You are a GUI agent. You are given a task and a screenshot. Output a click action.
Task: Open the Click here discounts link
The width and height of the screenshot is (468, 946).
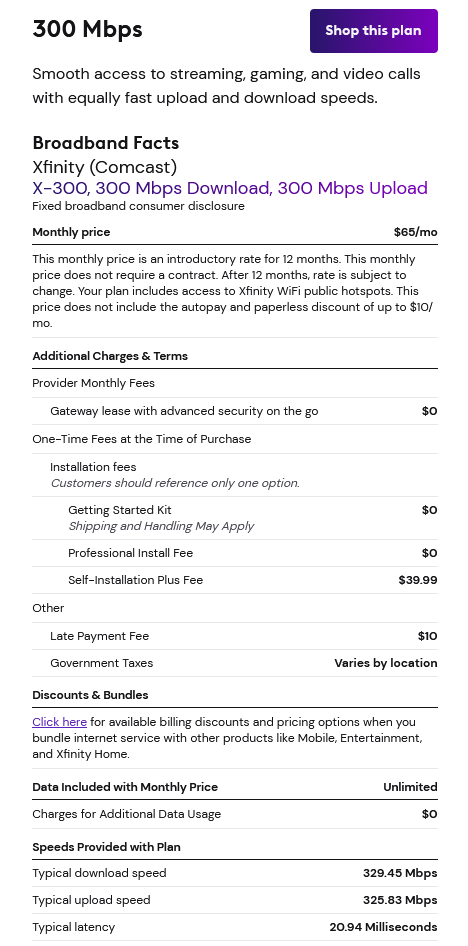[x=59, y=722]
